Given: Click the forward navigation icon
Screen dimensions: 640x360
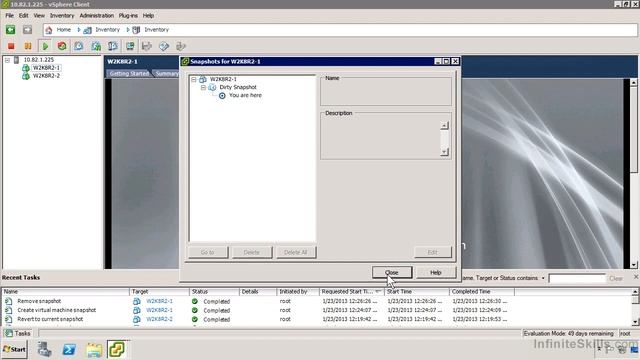Looking at the screenshot, I should pos(27,29).
